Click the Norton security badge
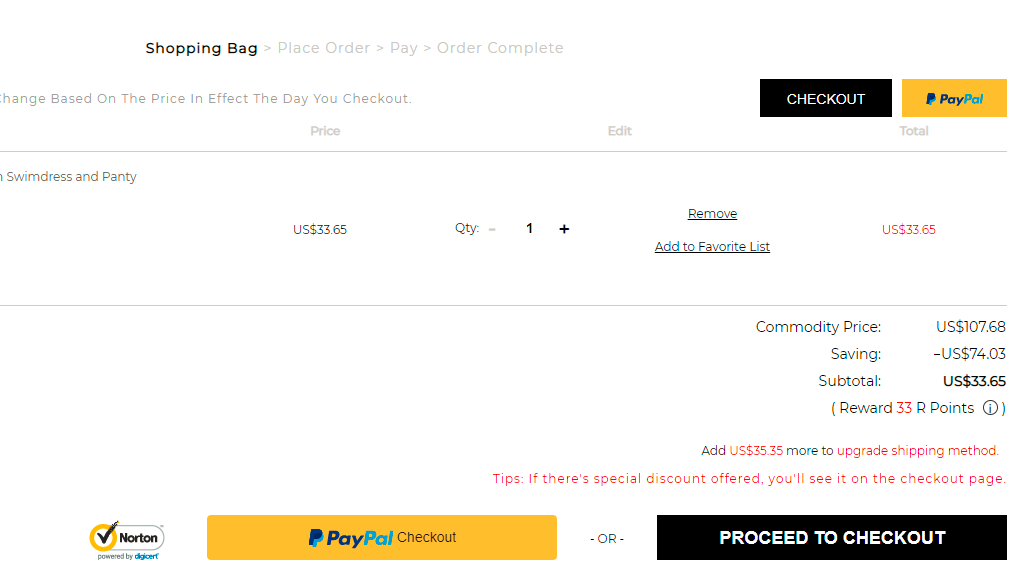Viewport: 1025px width, 564px height. tap(127, 539)
